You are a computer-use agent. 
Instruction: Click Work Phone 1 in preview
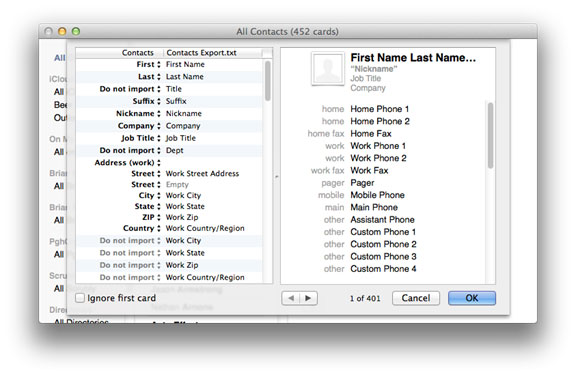[x=378, y=146]
